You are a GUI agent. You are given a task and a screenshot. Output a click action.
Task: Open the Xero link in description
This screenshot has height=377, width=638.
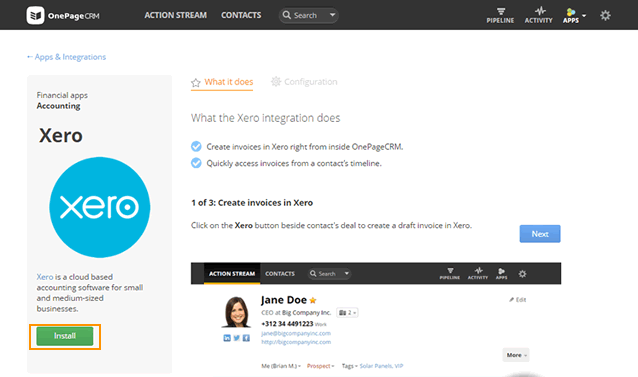point(45,277)
